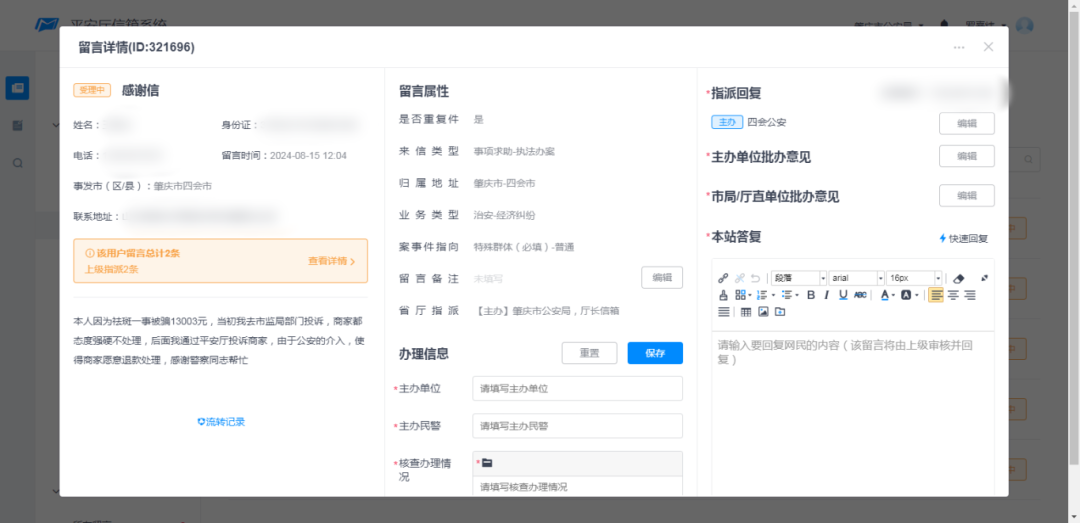The image size is (1080, 523).
Task: Center-align text in editor
Action: 953,295
